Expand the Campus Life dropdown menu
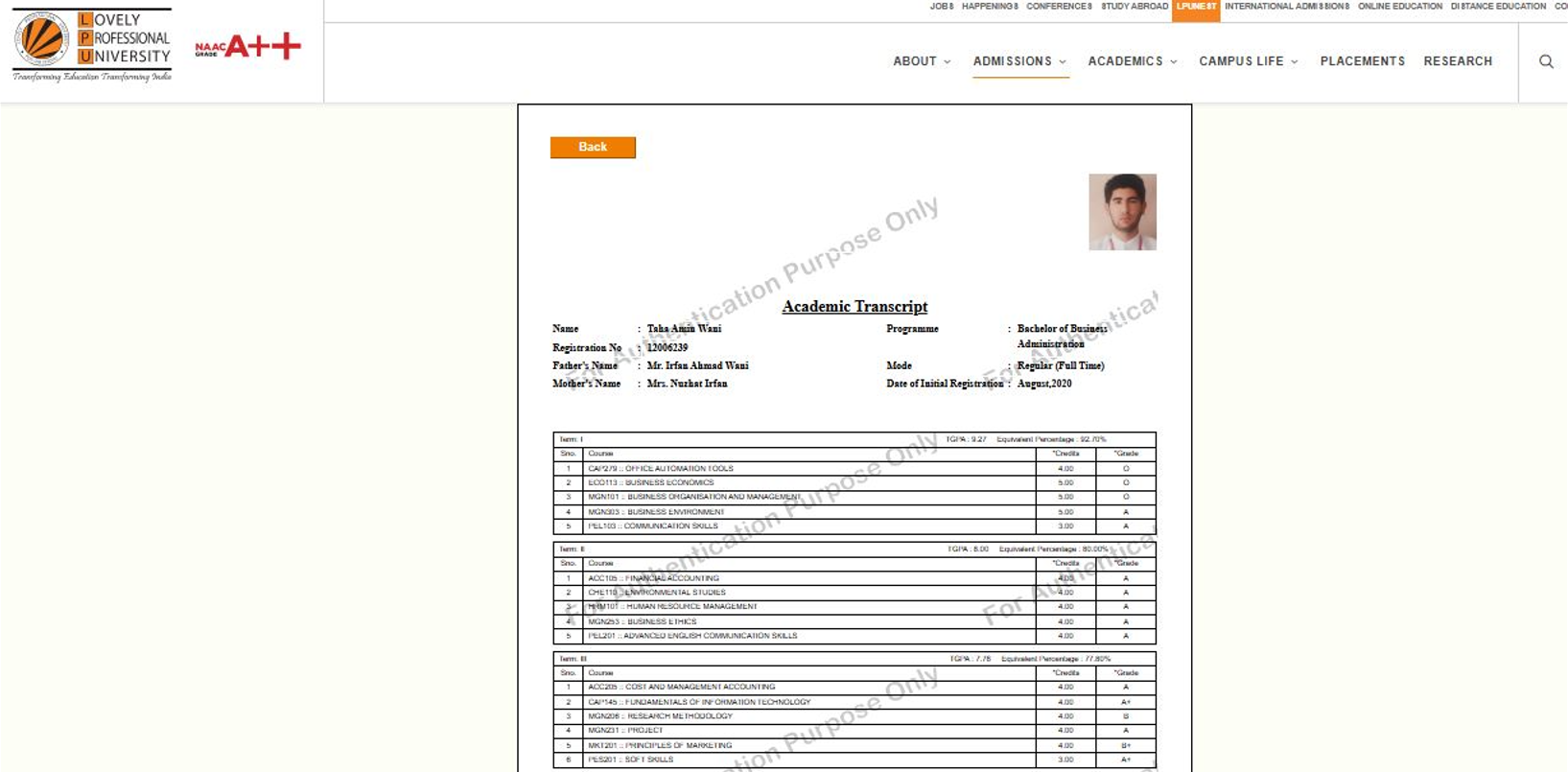The width and height of the screenshot is (1568, 772). 1248,61
